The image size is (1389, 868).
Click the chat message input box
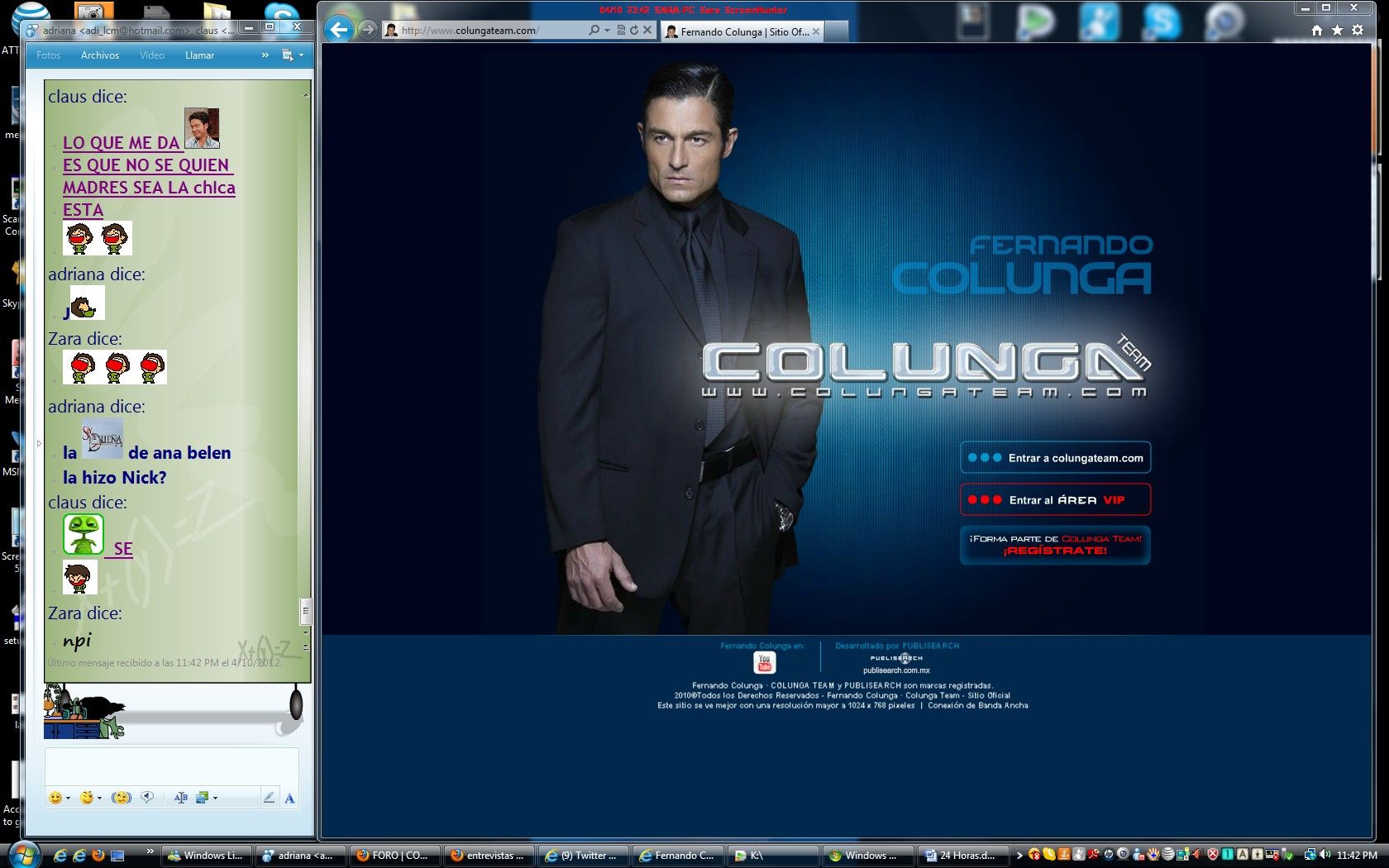pyautogui.click(x=171, y=766)
